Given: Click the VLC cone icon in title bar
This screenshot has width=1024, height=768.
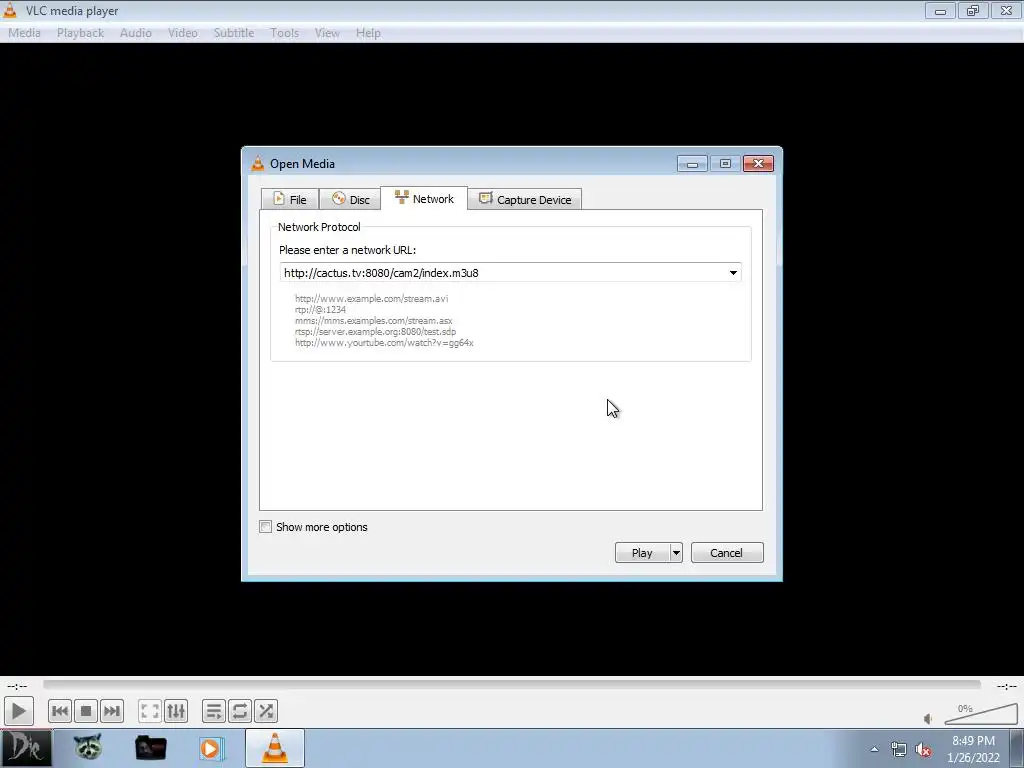Looking at the screenshot, I should [10, 10].
